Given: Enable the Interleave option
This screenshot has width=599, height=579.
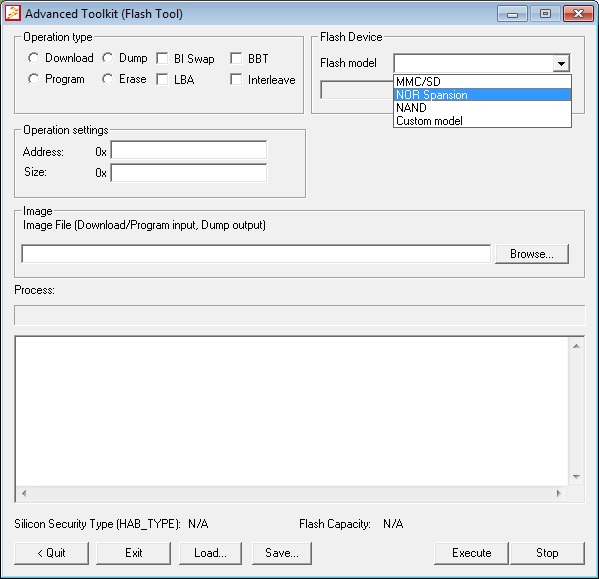Looking at the screenshot, I should click(236, 79).
